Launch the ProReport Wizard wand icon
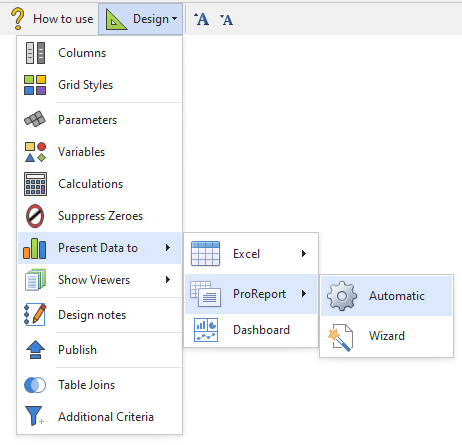 [340, 337]
